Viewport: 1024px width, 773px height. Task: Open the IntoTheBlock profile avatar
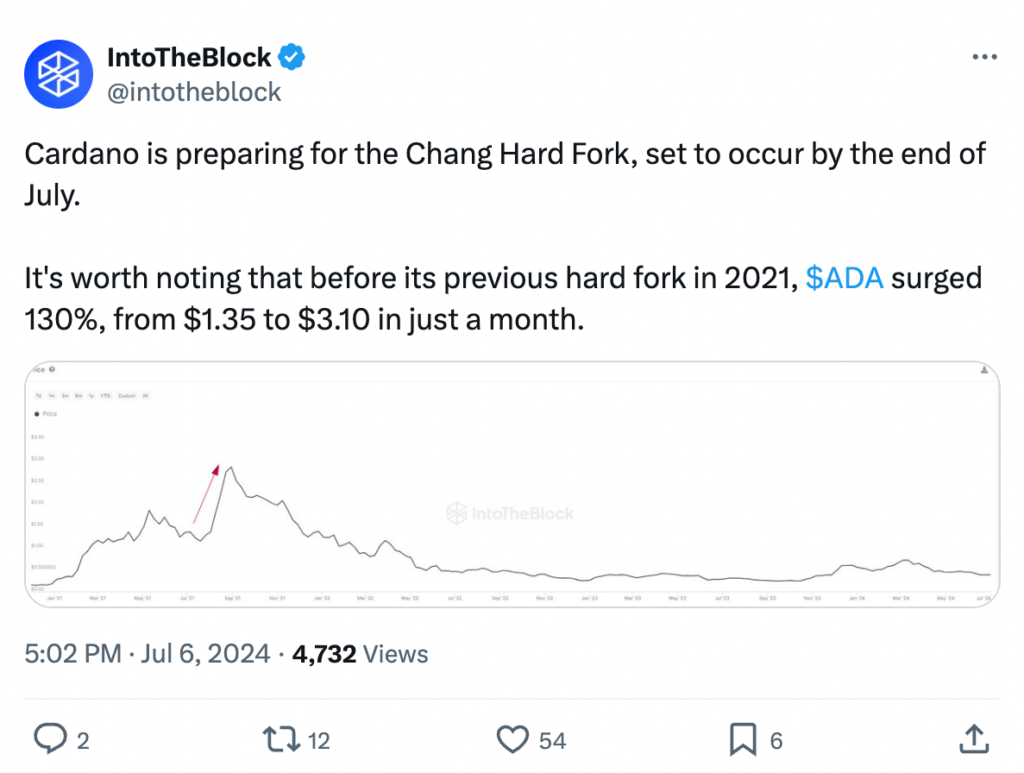[58, 74]
